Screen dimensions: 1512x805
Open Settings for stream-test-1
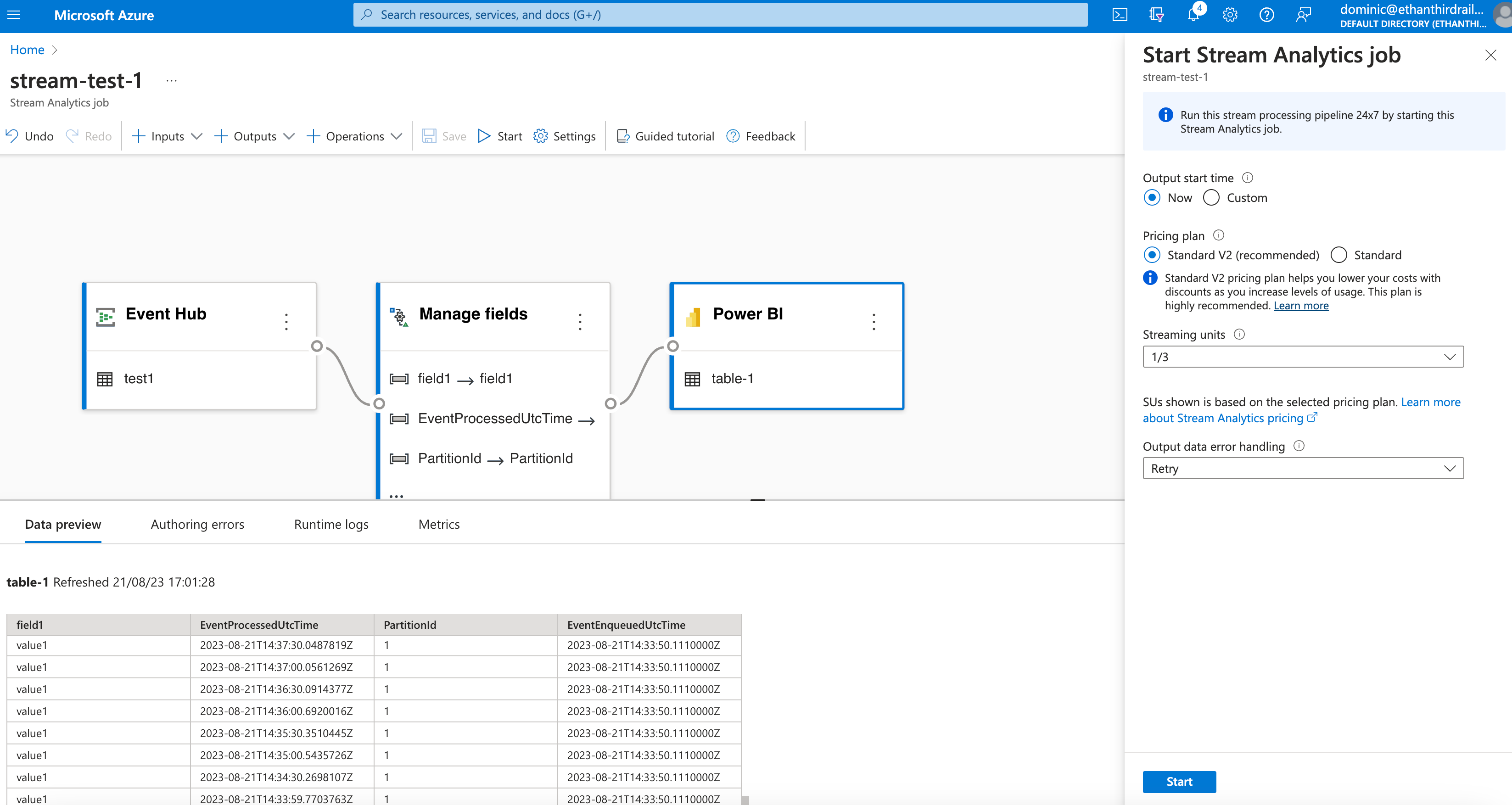click(564, 135)
